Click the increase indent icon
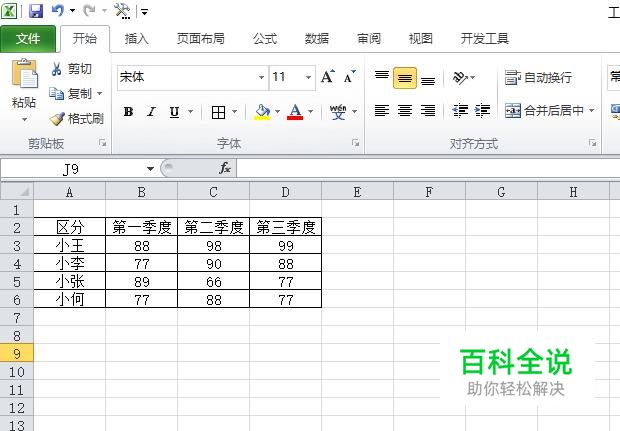620x431 pixels. (482, 111)
